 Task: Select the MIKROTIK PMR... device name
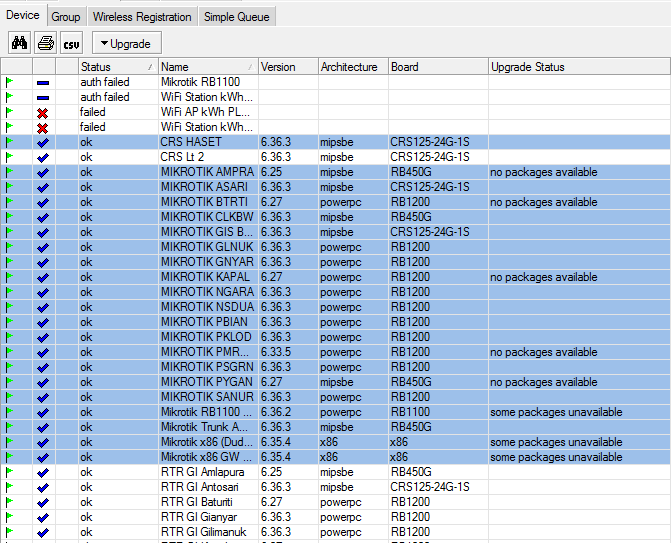(x=205, y=352)
